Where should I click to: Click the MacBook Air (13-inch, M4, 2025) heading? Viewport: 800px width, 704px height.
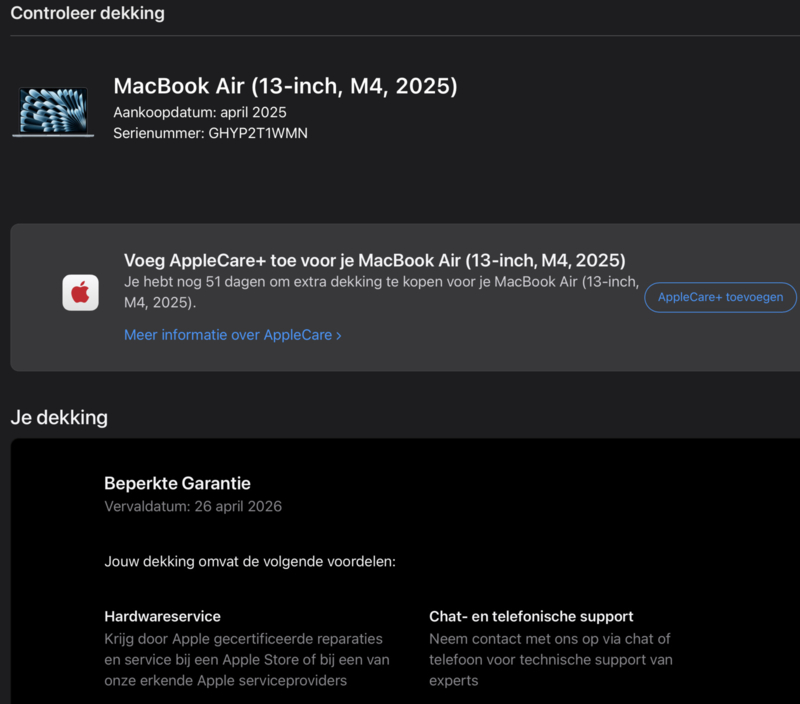(285, 86)
